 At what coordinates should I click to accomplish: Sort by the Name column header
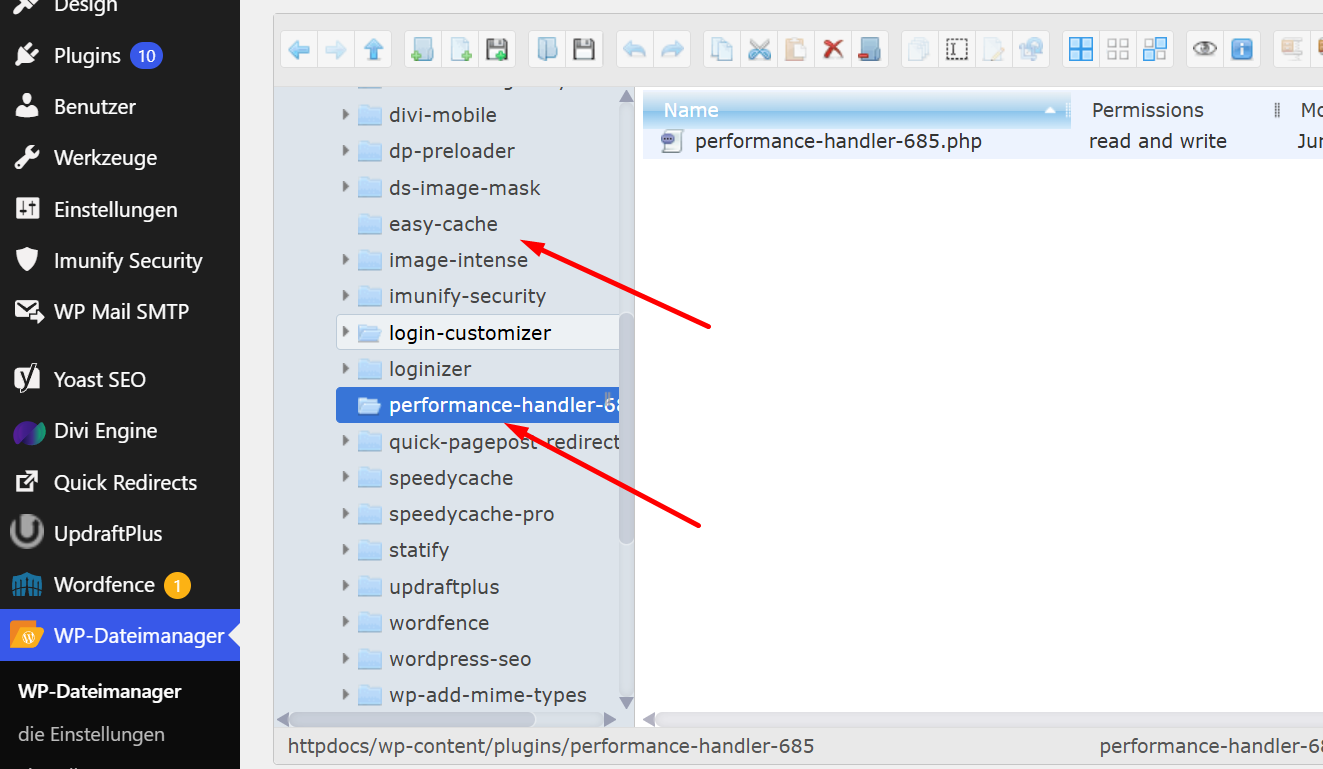coord(857,110)
